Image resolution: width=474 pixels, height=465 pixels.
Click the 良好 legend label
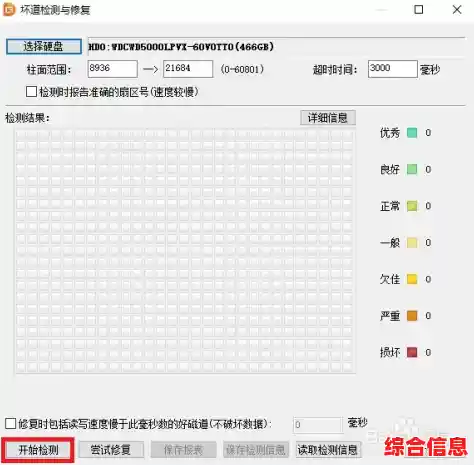tap(390, 169)
